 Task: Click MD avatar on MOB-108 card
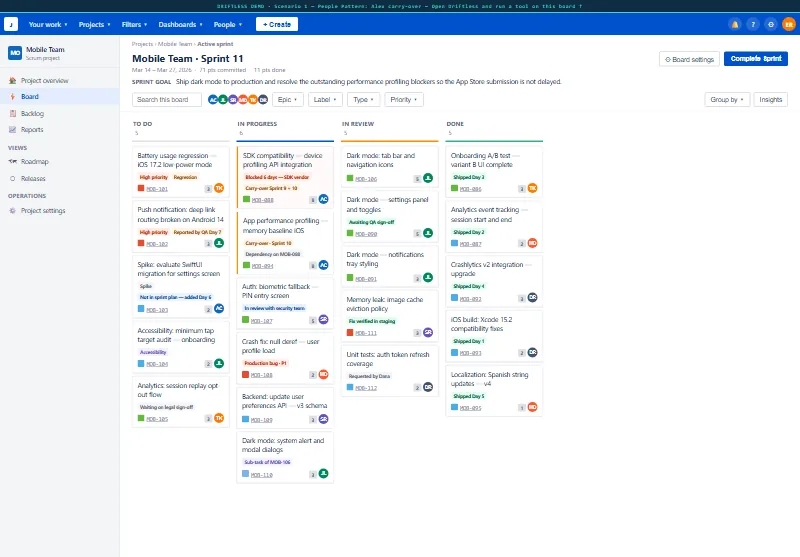point(323,374)
